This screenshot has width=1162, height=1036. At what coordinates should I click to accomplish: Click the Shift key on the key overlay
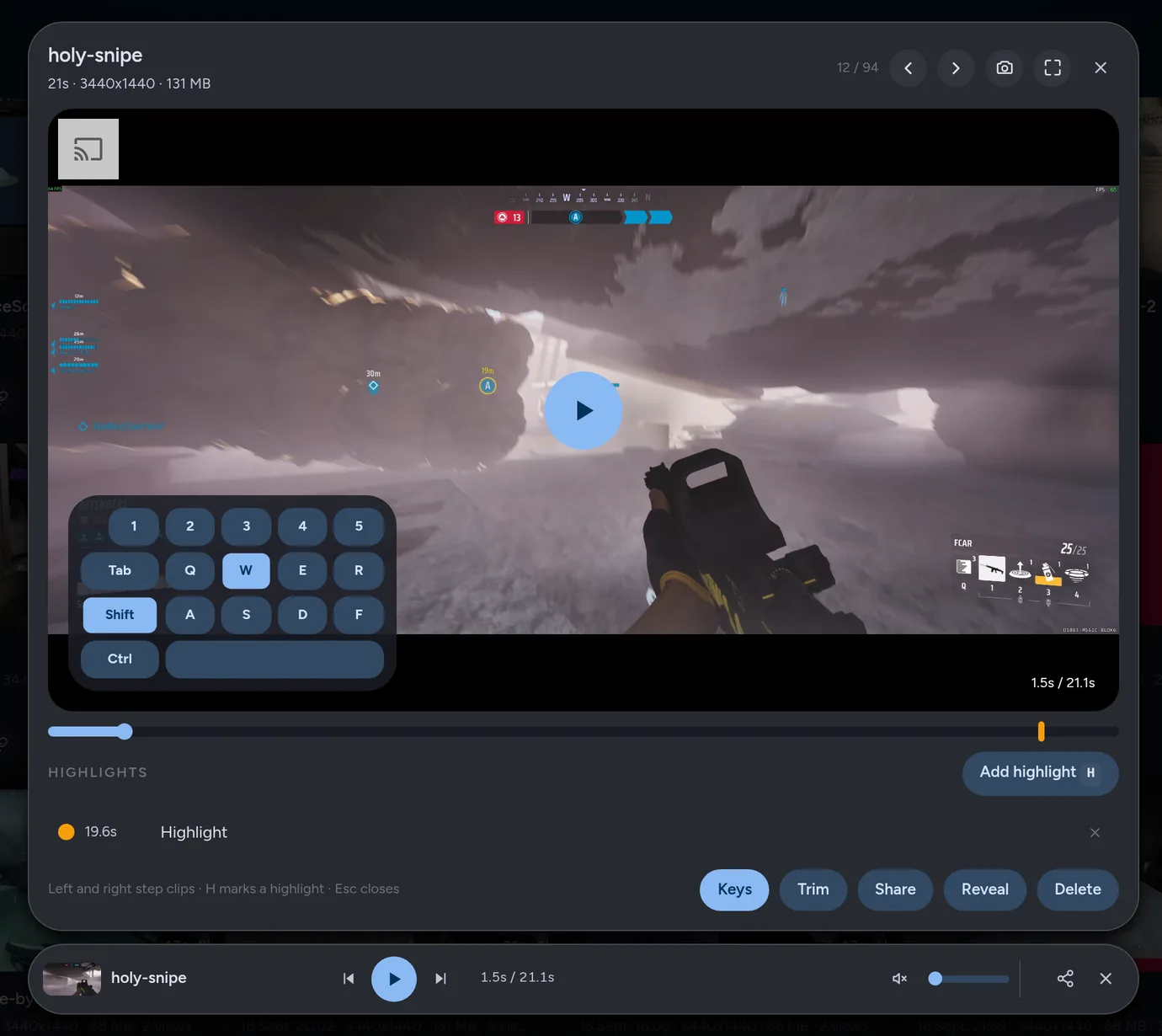pos(120,615)
